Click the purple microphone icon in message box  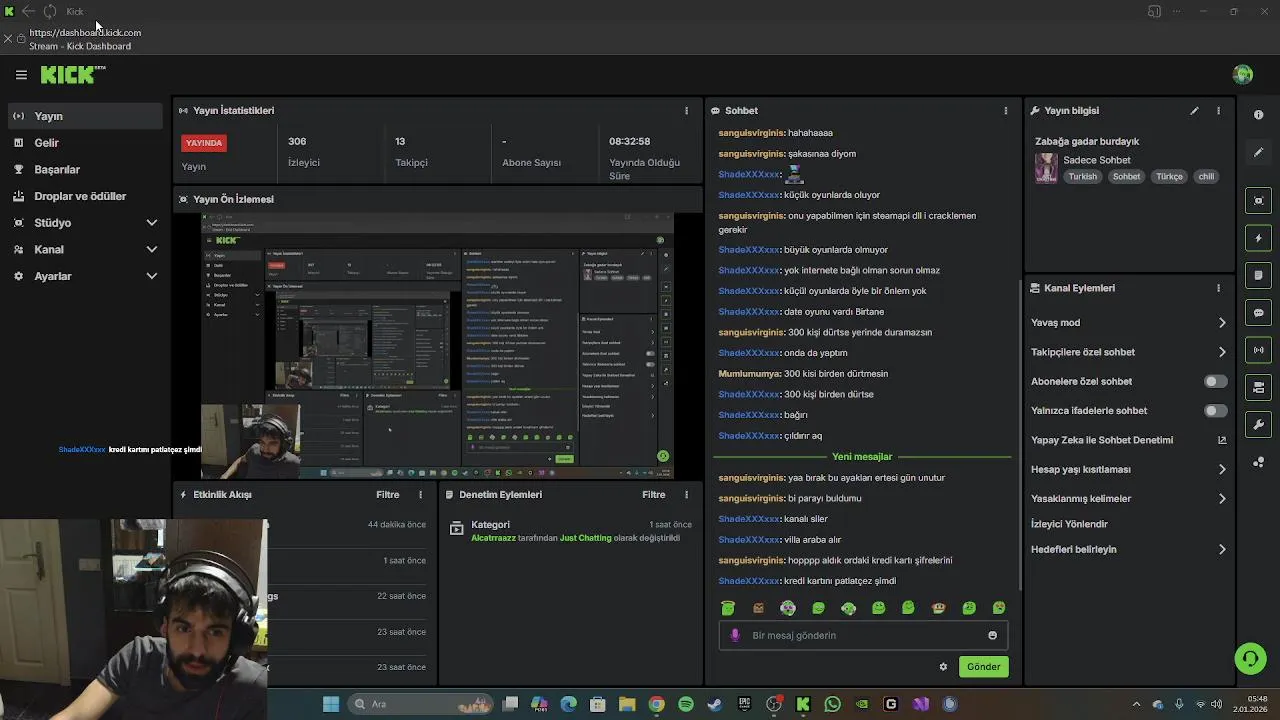(735, 635)
